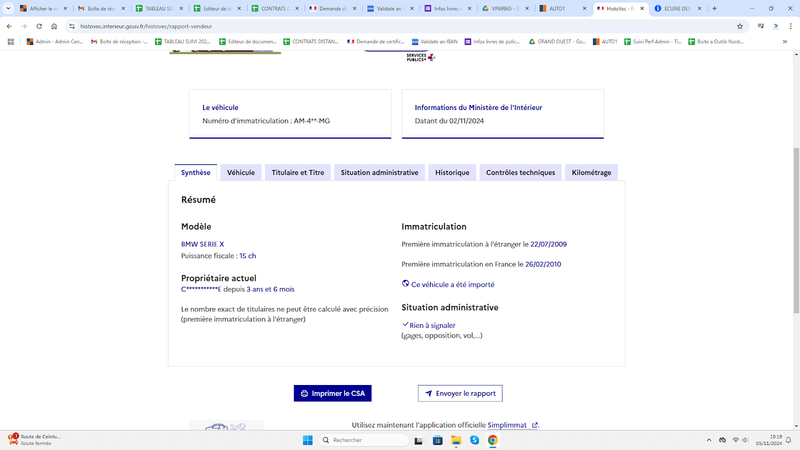Open the tab search dropdown arrow

point(8,8)
